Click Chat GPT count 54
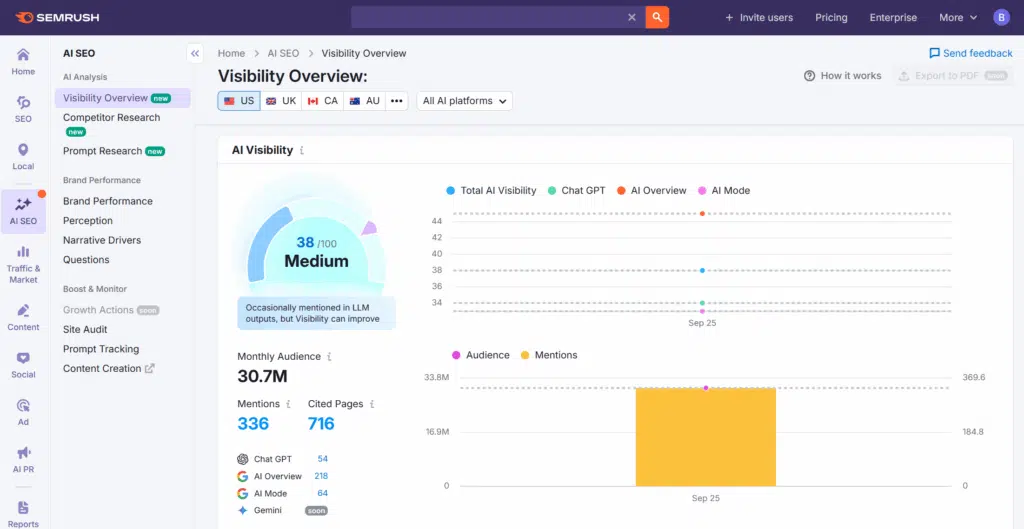The width and height of the screenshot is (1024, 529). click(323, 459)
